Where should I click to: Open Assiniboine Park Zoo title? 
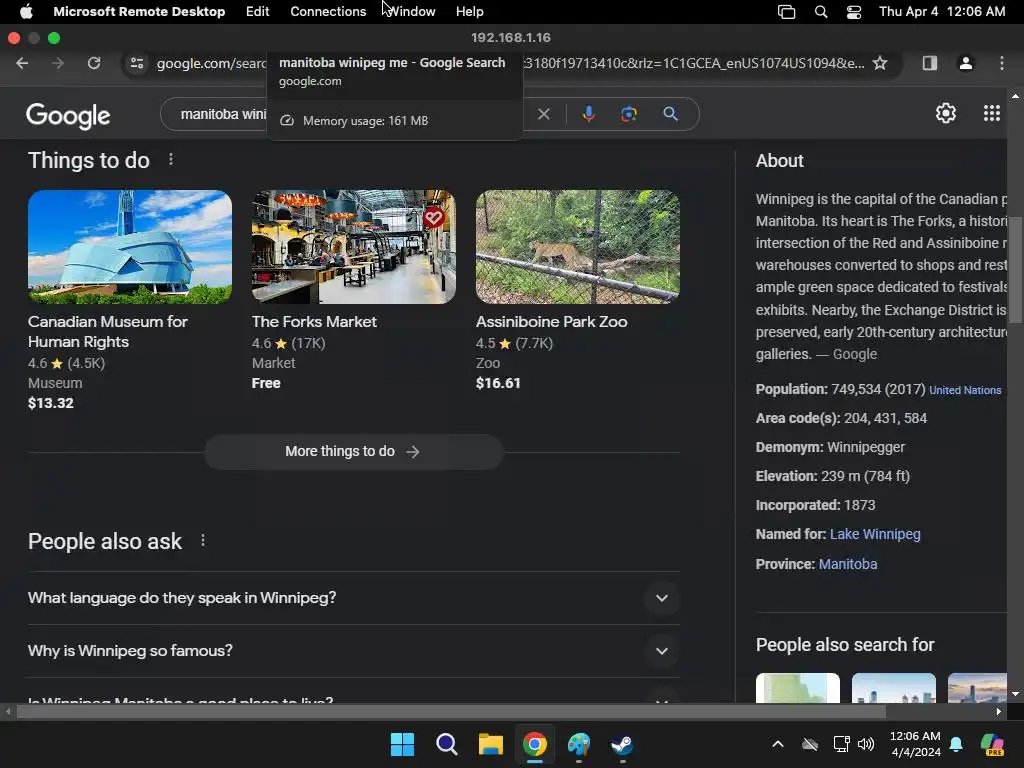(x=551, y=322)
